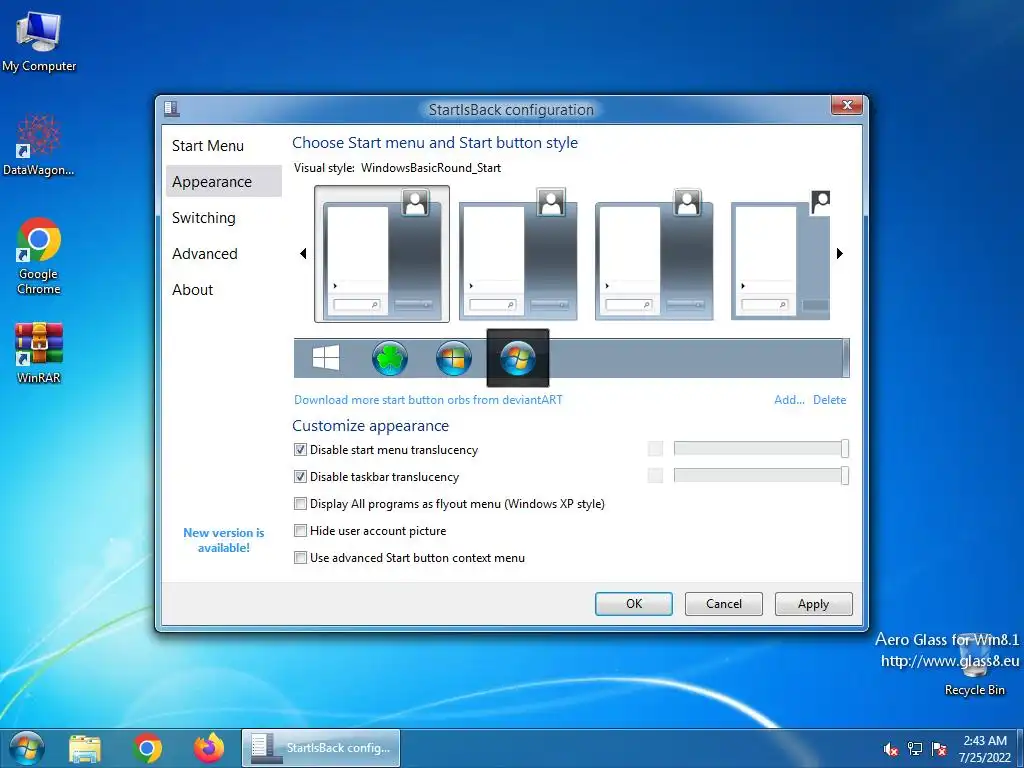Show next visual styles with right arrow

[840, 253]
